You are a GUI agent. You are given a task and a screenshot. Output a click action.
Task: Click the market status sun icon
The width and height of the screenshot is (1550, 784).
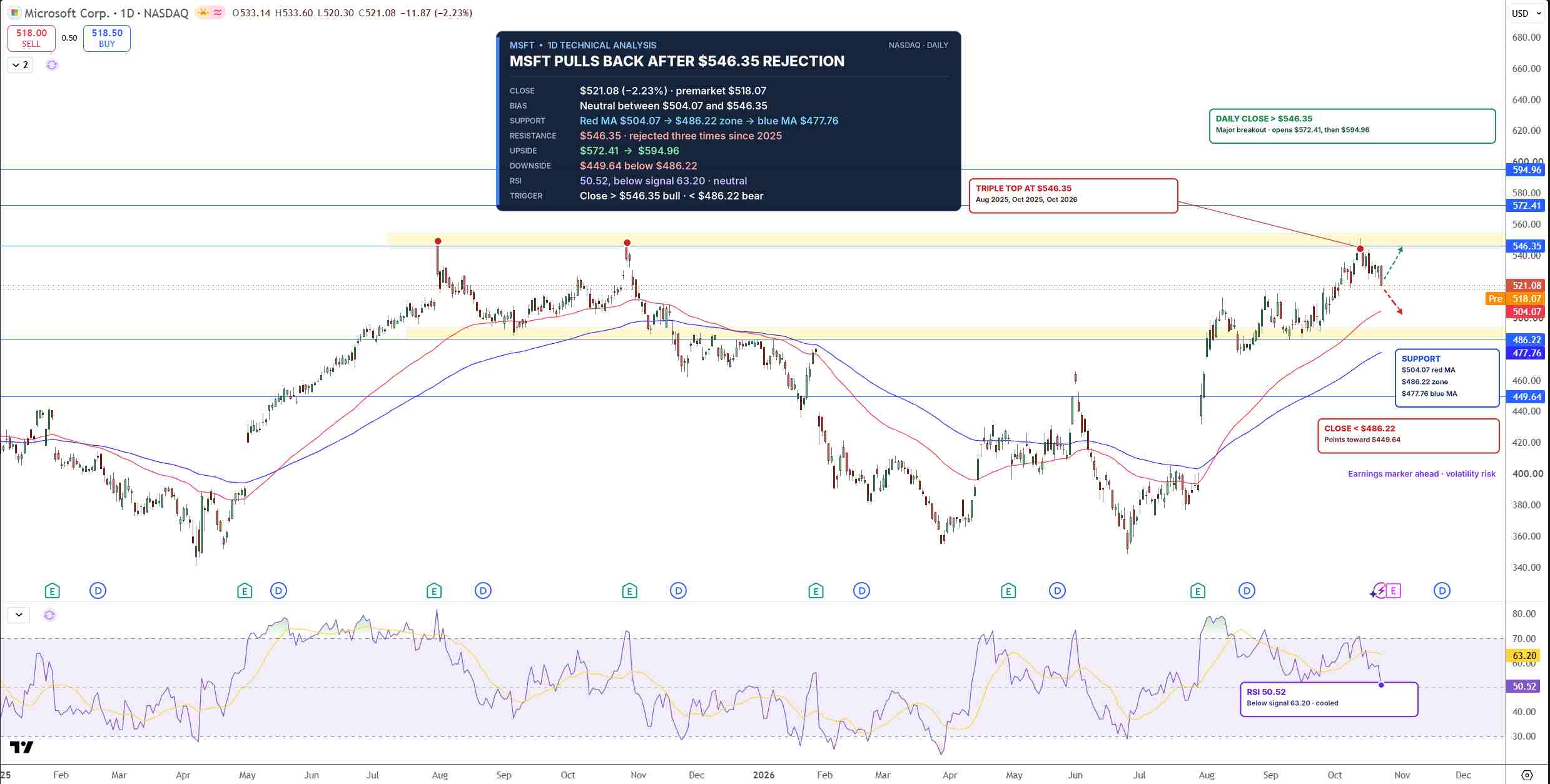(x=203, y=13)
